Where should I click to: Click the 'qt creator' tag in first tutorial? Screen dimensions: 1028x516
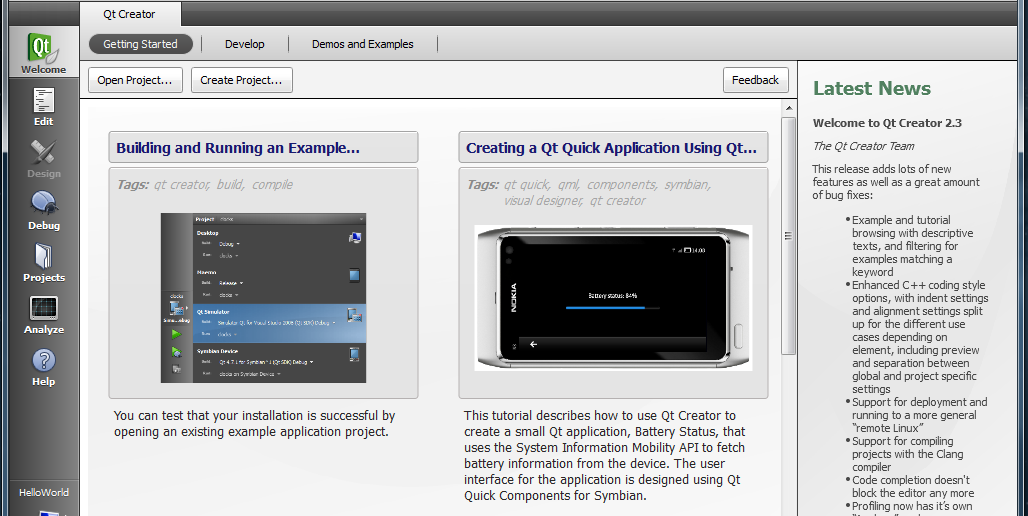click(x=182, y=185)
